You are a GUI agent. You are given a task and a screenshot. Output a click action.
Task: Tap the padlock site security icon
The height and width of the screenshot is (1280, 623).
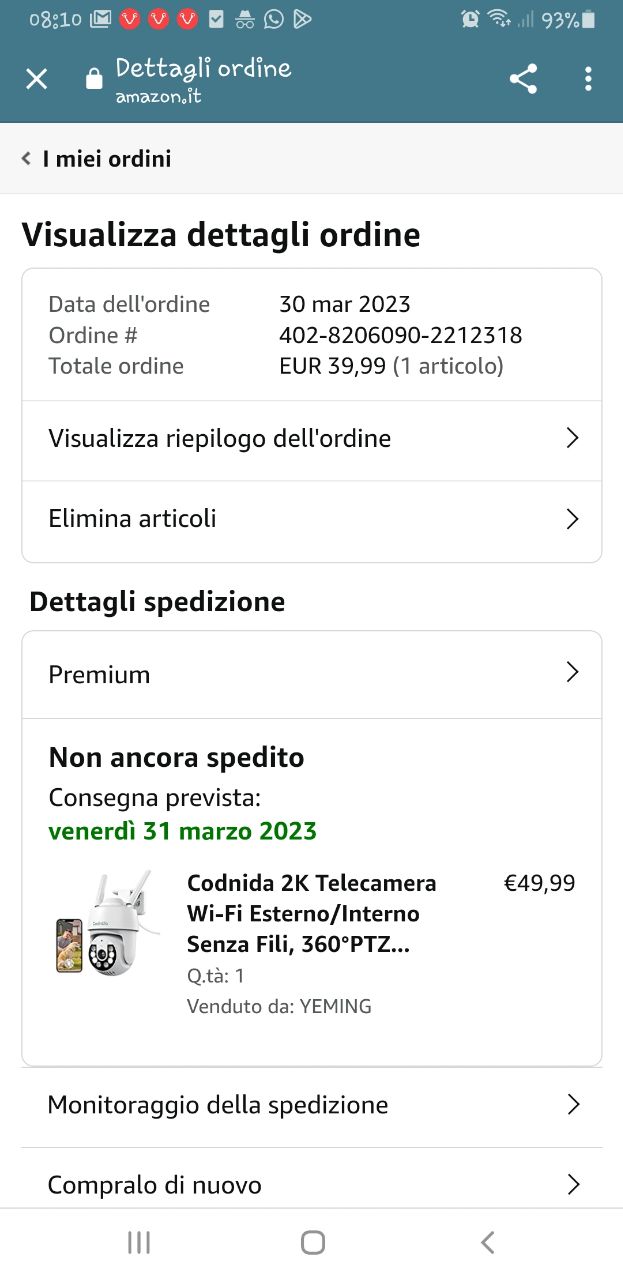click(x=94, y=79)
